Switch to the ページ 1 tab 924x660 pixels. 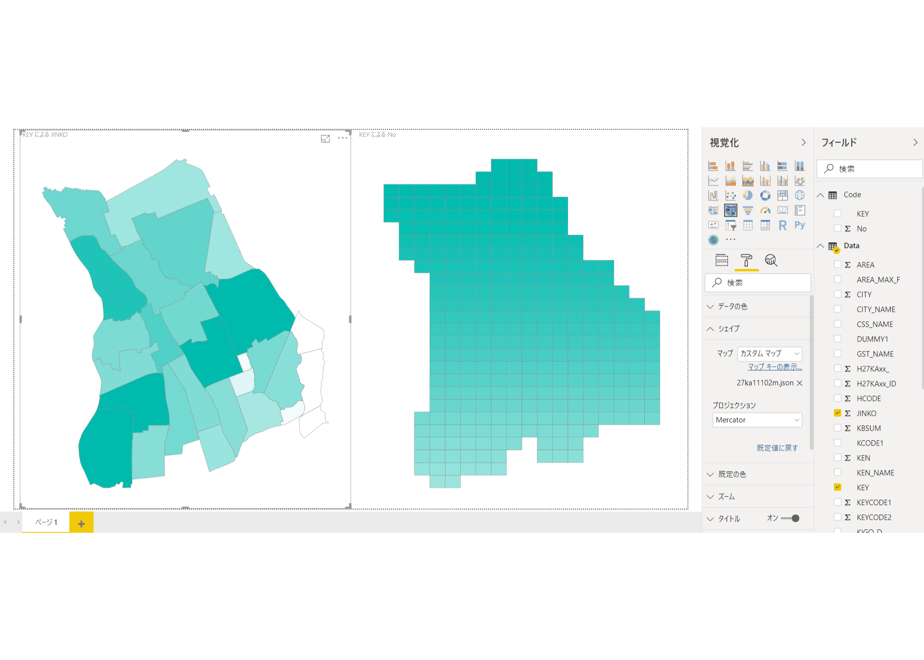[46, 523]
